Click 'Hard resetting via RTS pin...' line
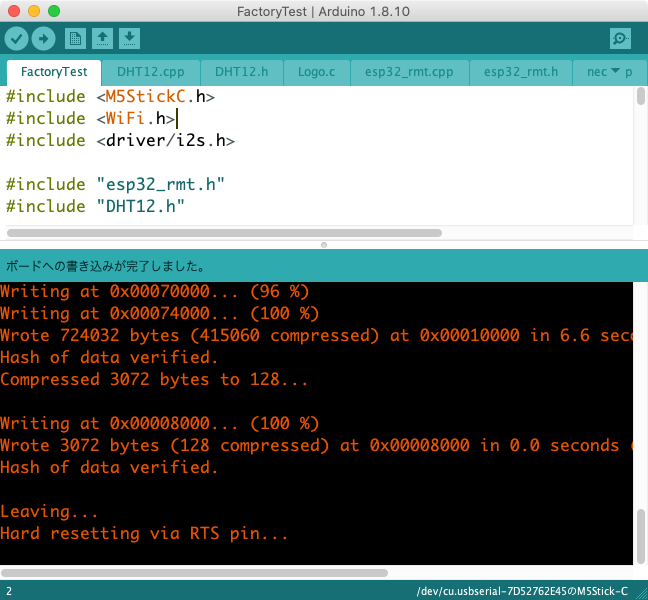 coord(144,533)
